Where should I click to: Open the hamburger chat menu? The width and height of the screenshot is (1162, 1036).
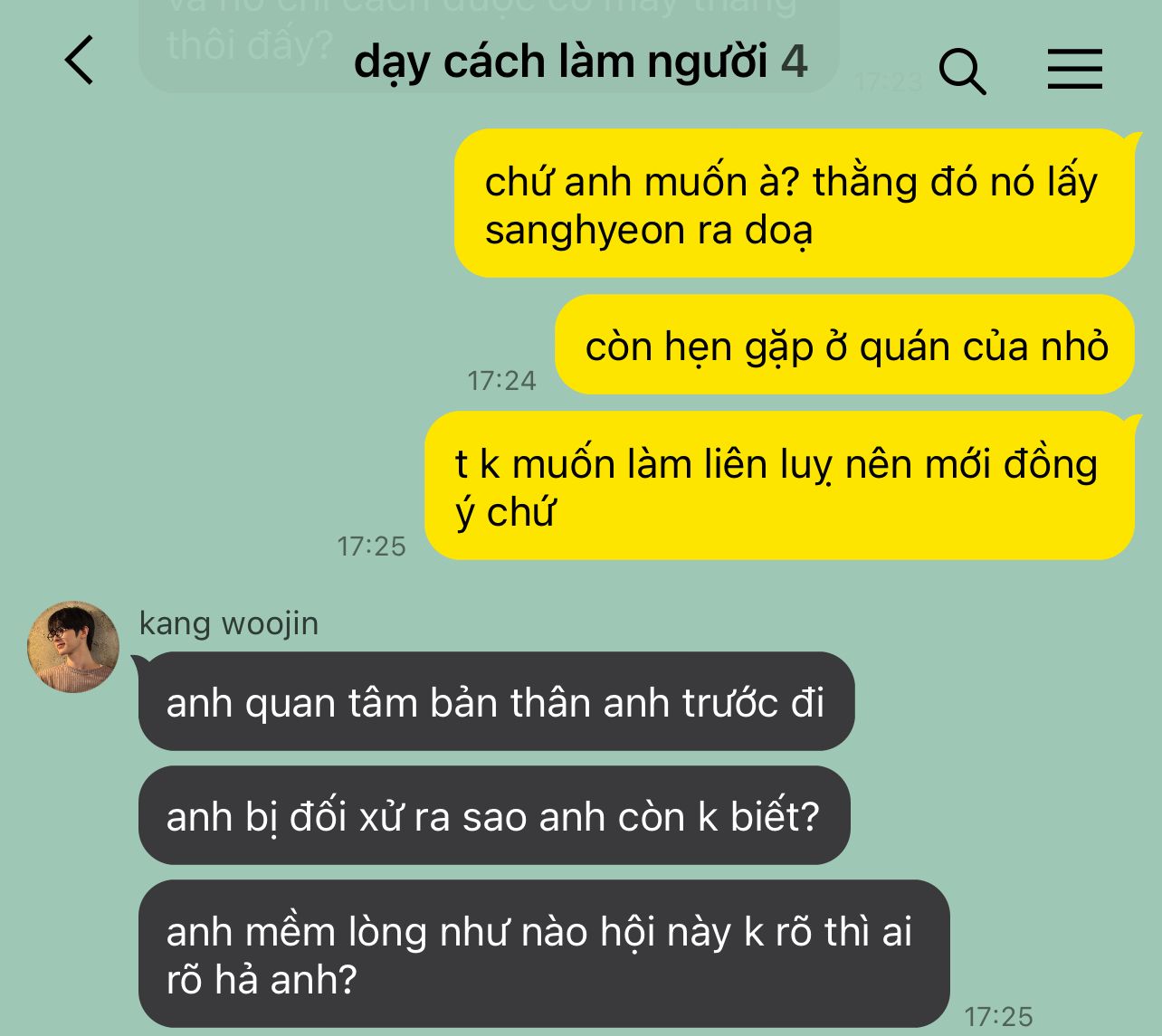(x=1075, y=69)
